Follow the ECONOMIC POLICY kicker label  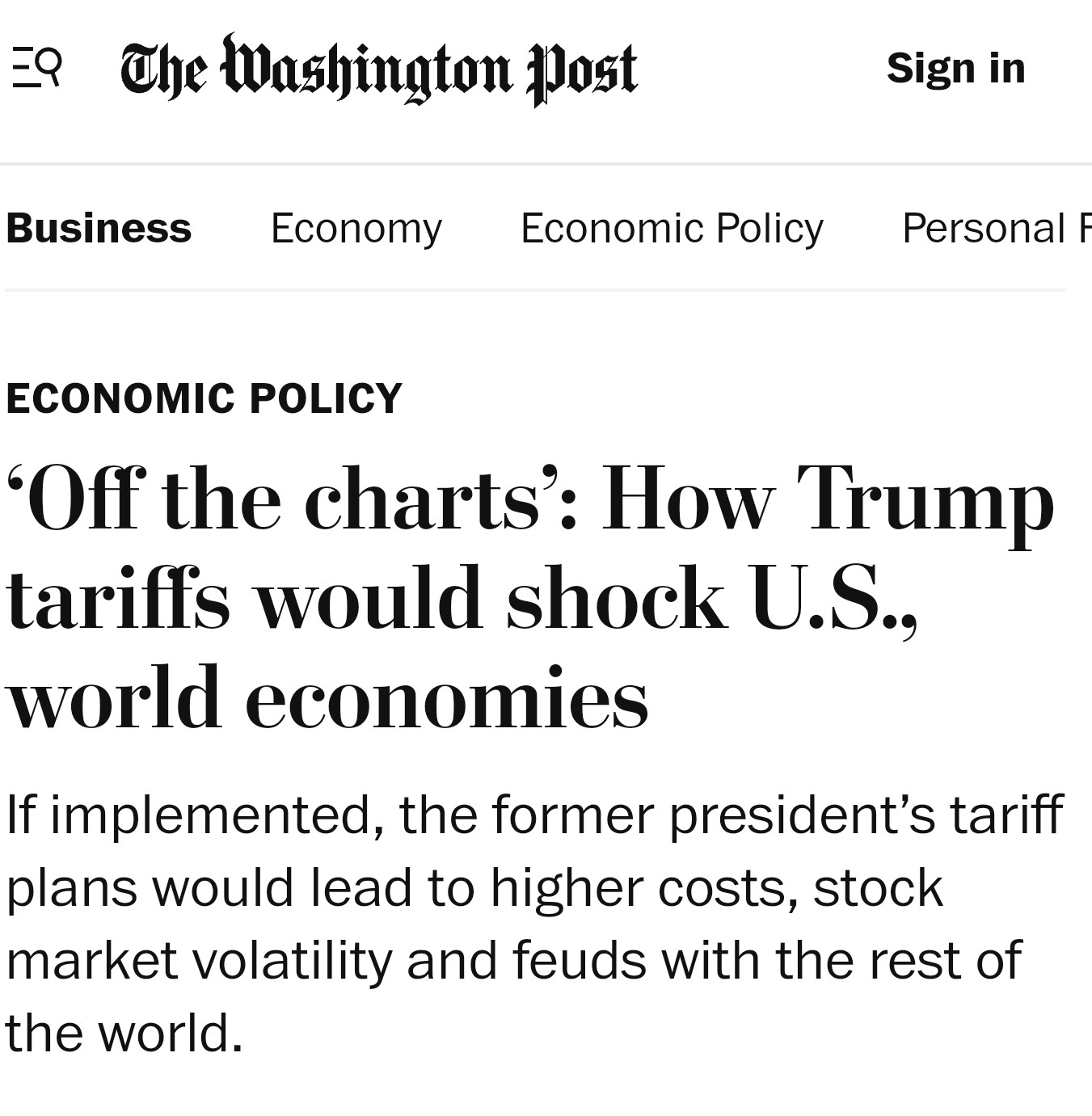(x=204, y=398)
